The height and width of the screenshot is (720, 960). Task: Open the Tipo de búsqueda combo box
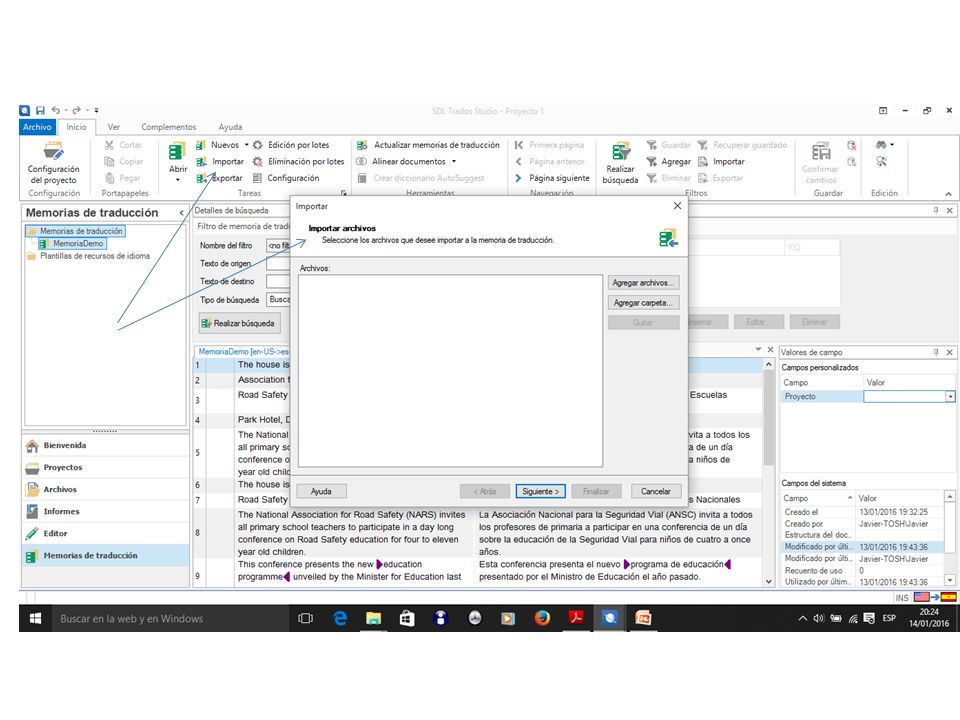[278, 299]
